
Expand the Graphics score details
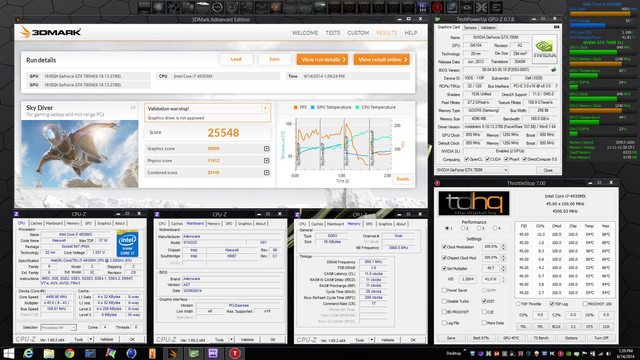[267, 149]
